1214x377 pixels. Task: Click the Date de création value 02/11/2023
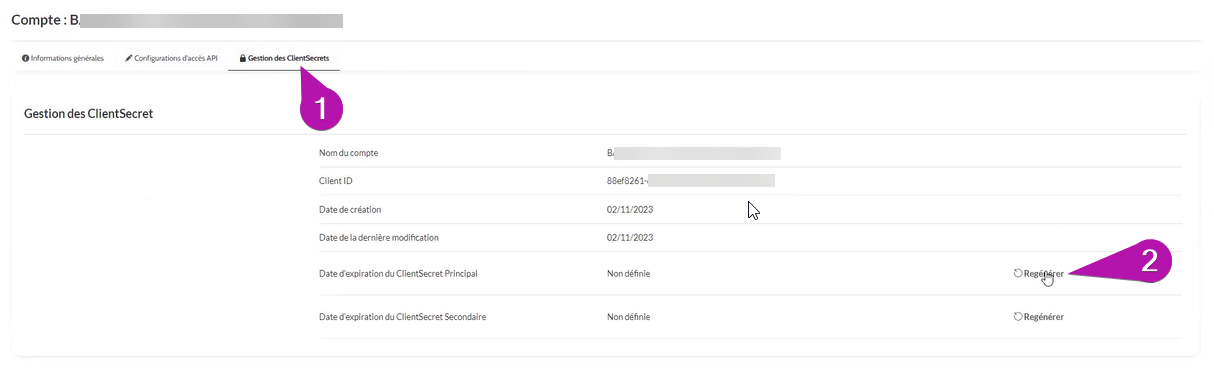tap(630, 210)
